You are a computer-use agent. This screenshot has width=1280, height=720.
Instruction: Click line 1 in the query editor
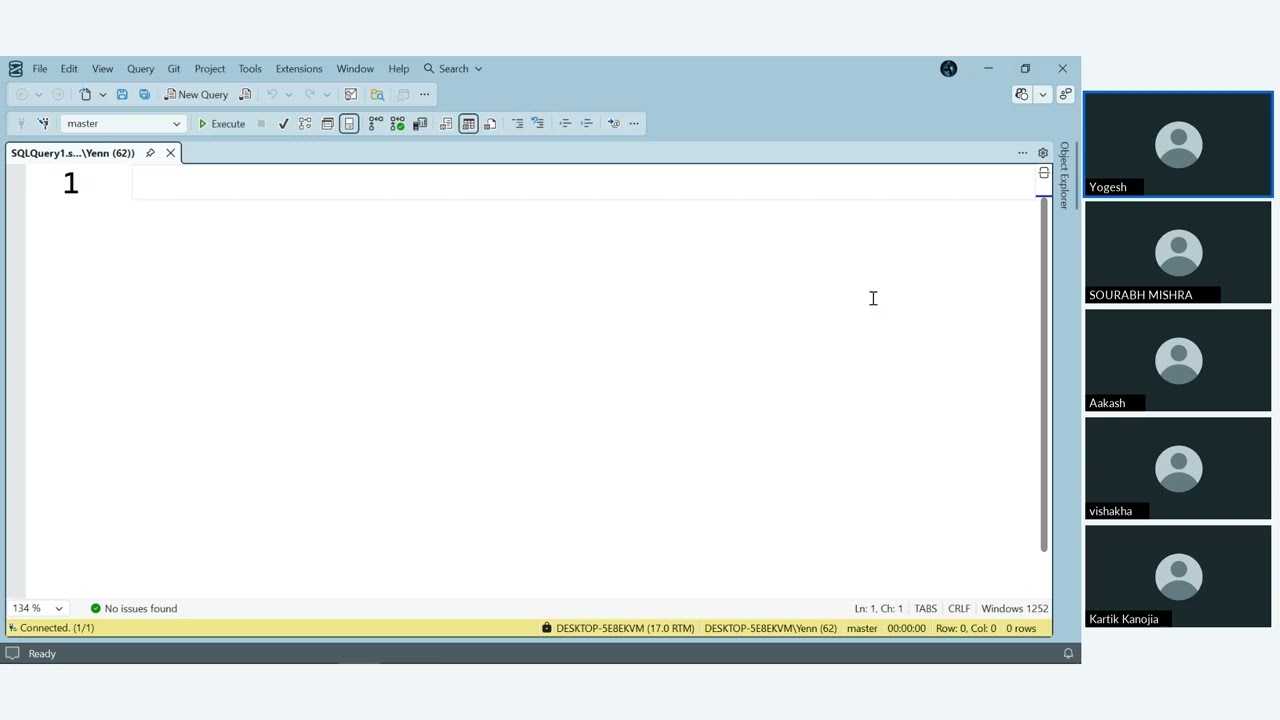585,183
